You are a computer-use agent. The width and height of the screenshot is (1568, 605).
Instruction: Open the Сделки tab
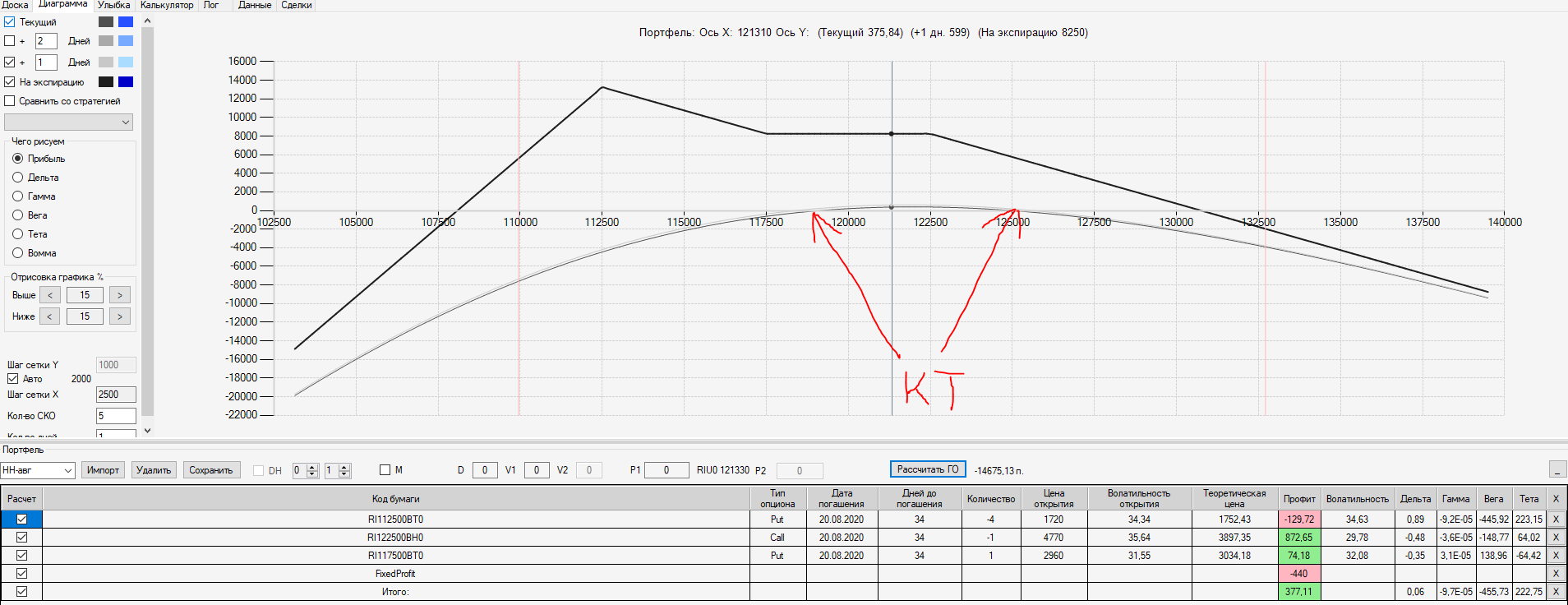coord(297,5)
